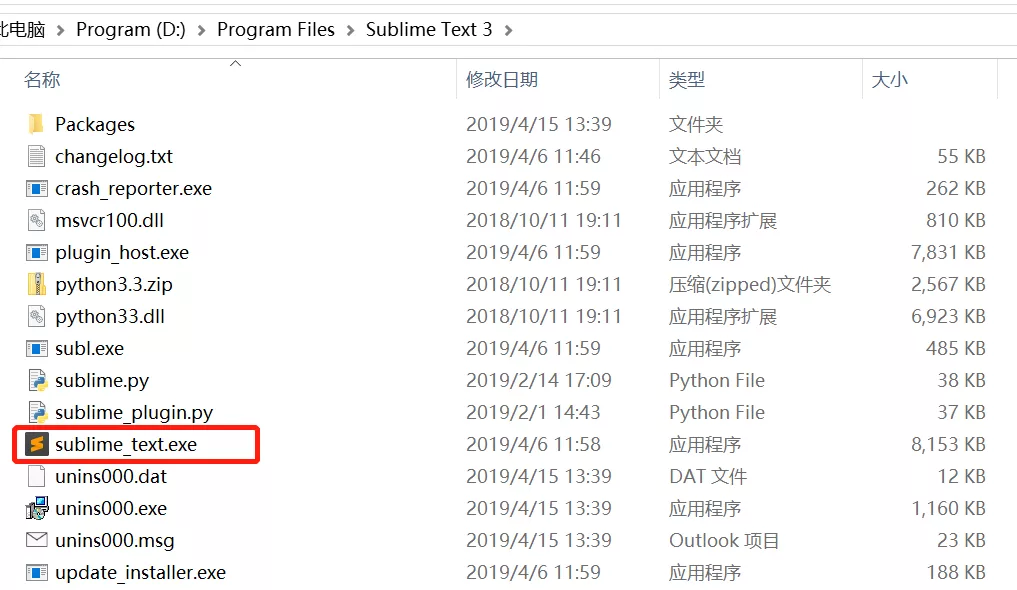Click the 485 KB size value
This screenshot has height=590, width=1017.
pos(956,348)
